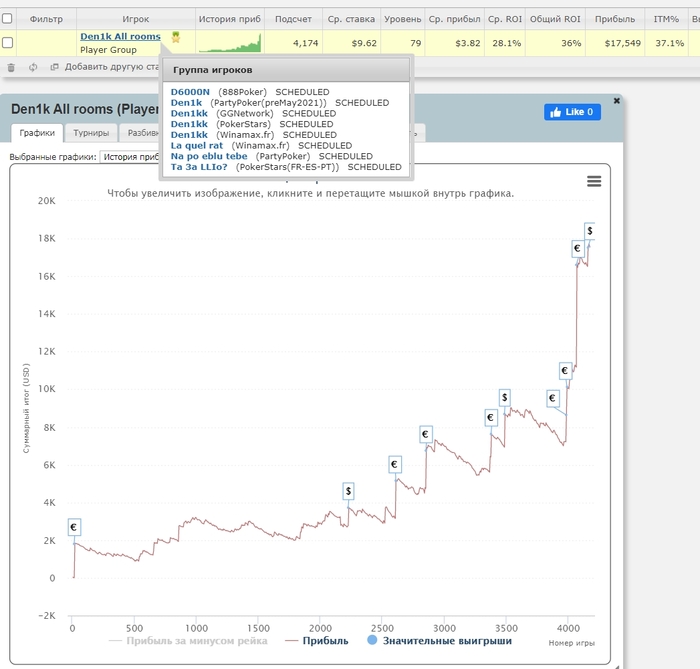Toggle the header select-all checkbox
Screen dimensions: 700x669
[7, 19]
